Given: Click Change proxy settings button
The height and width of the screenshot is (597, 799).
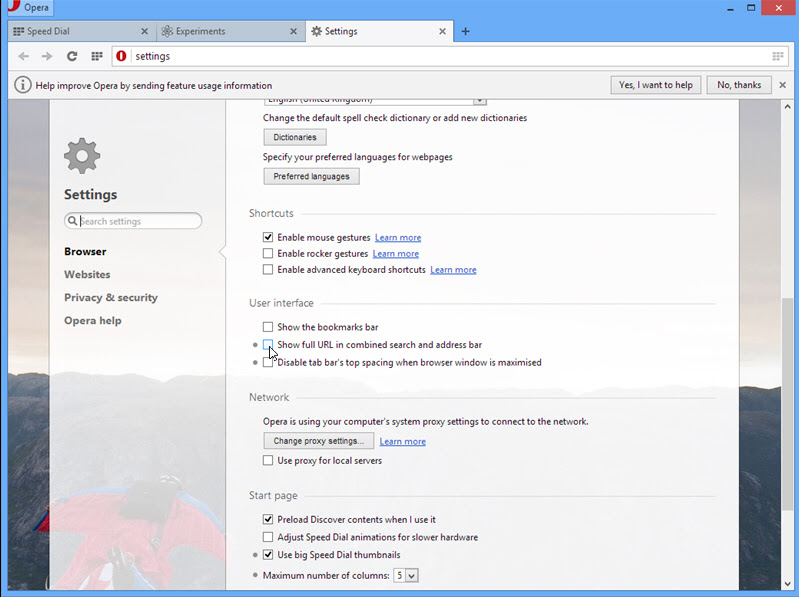Looking at the screenshot, I should (318, 441).
